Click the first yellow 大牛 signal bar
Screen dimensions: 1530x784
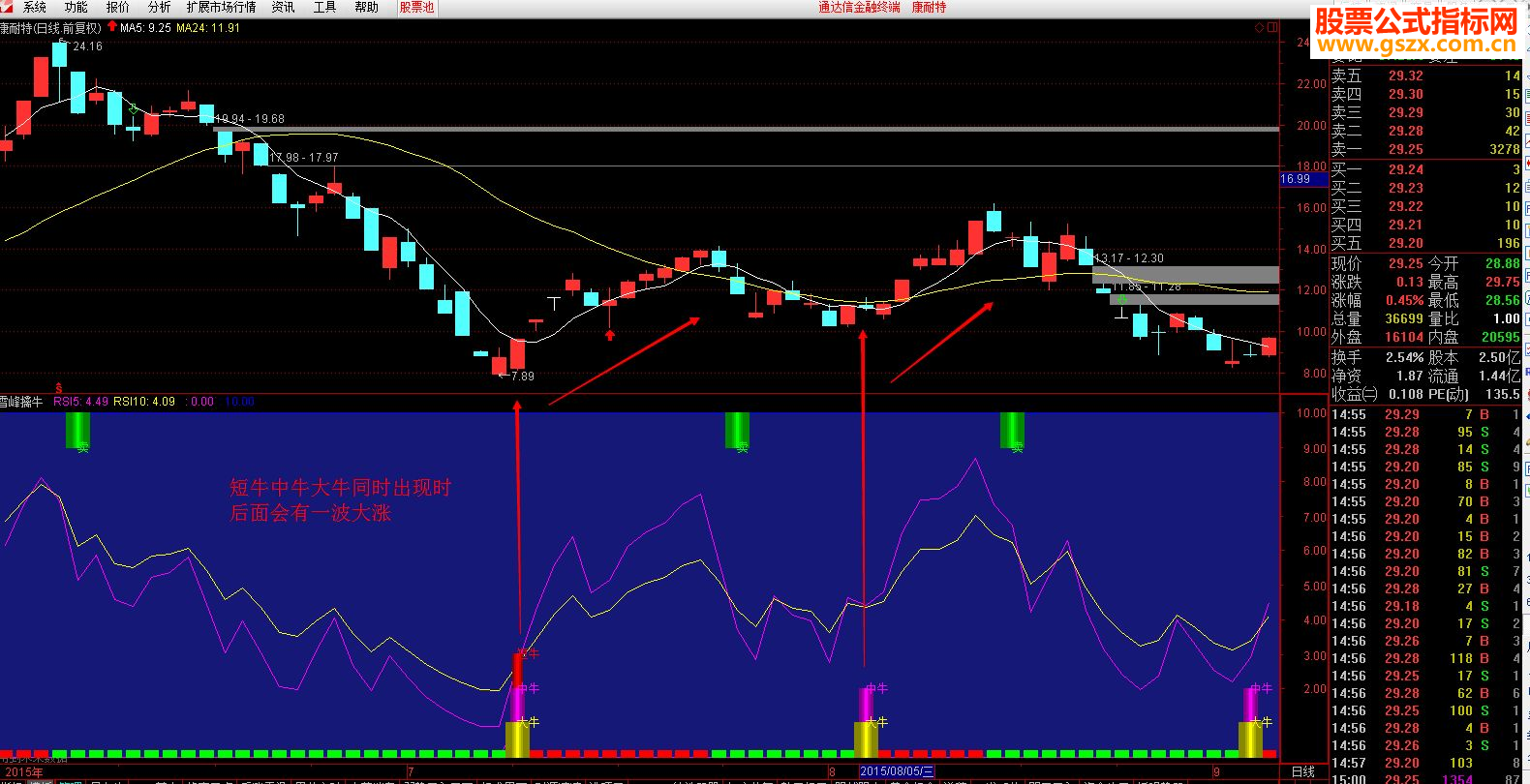pyautogui.click(x=517, y=739)
